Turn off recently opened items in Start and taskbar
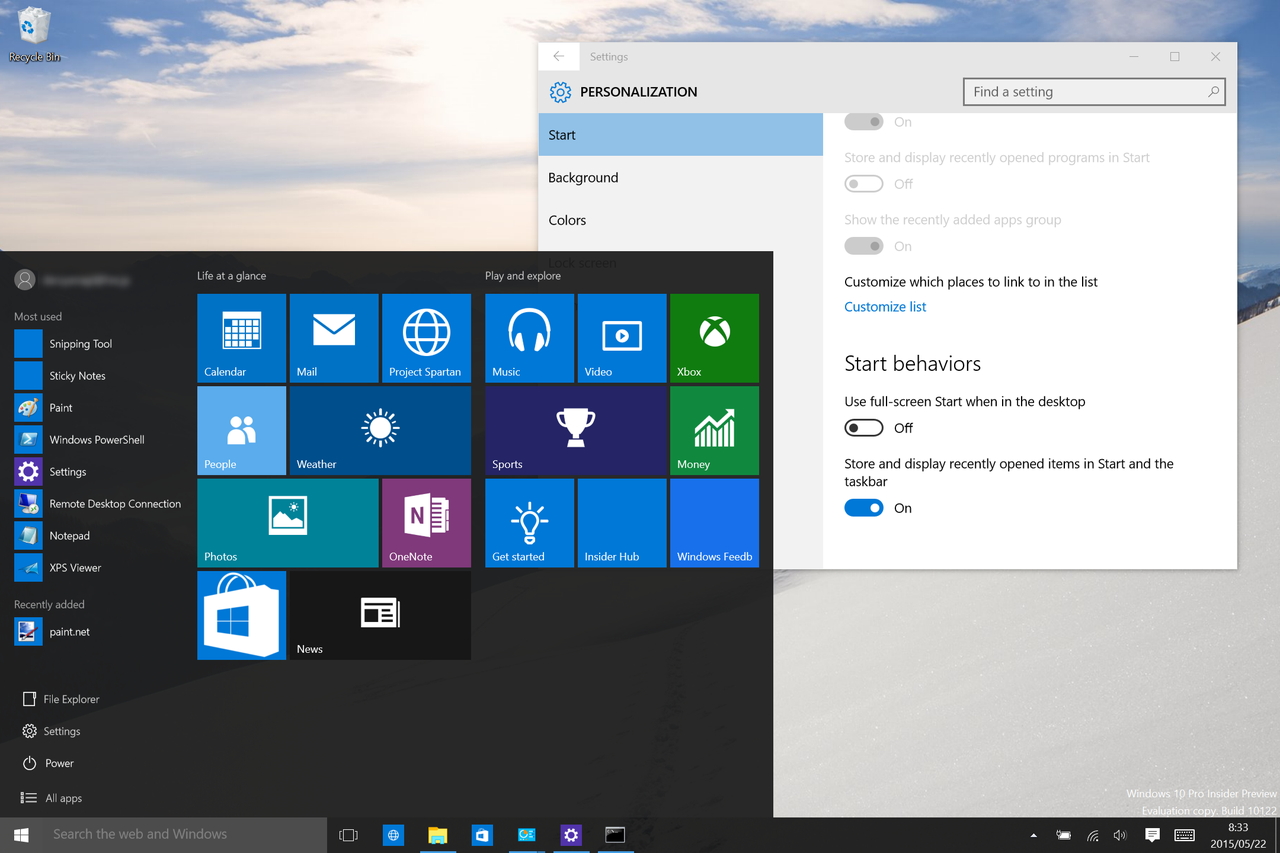The width and height of the screenshot is (1280, 853). 864,508
